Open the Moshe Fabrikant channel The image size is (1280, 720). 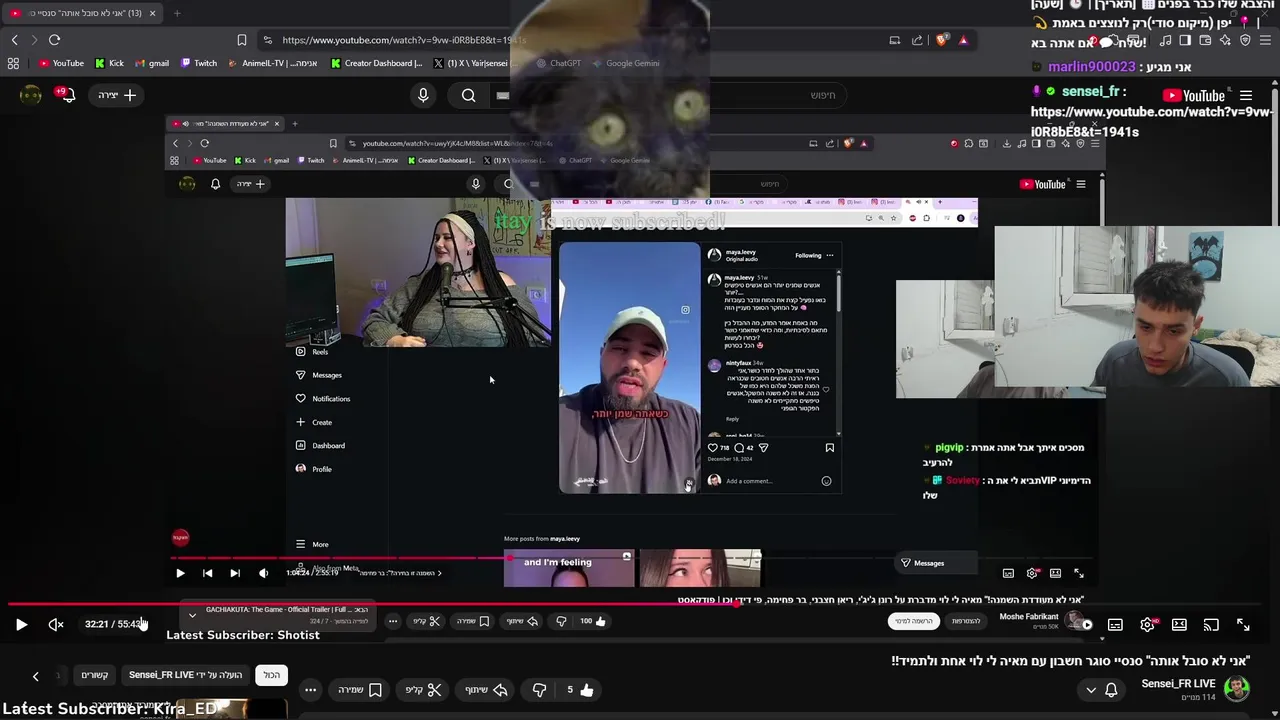1028,617
